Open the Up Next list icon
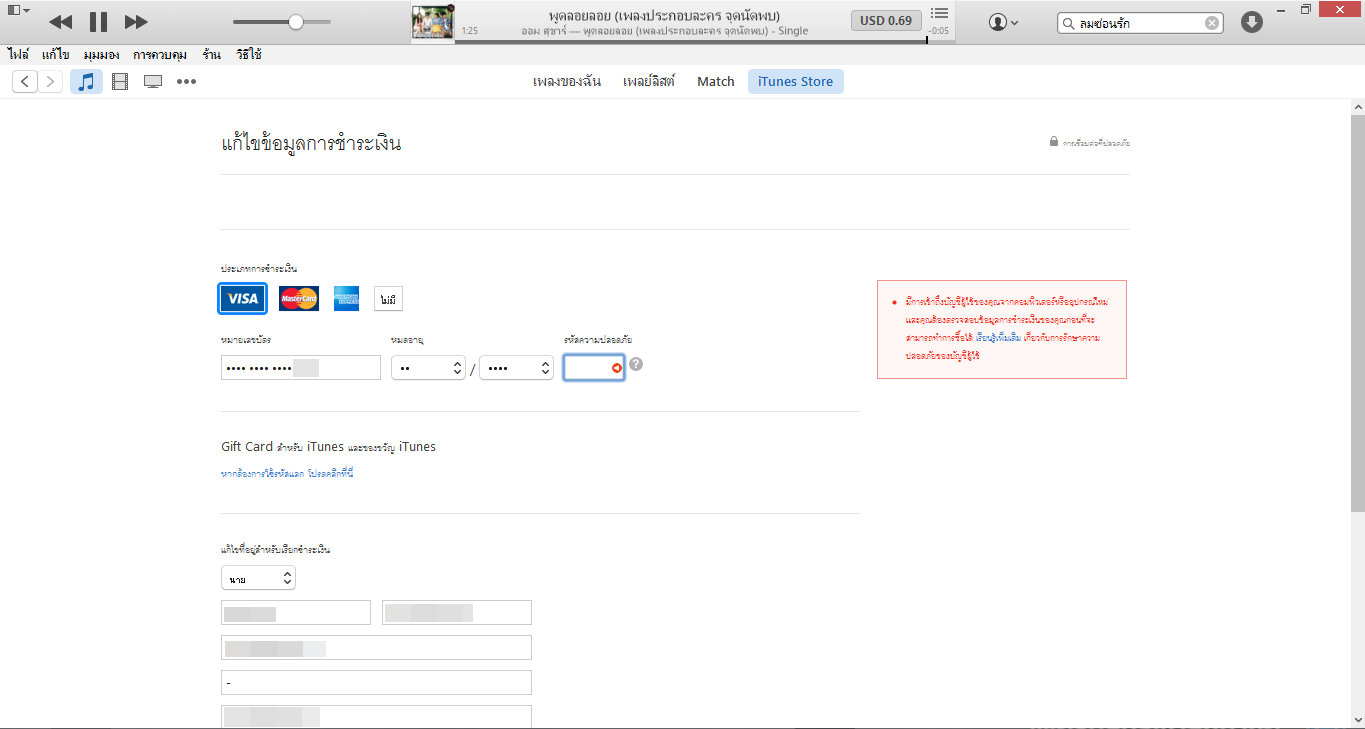 tap(939, 14)
